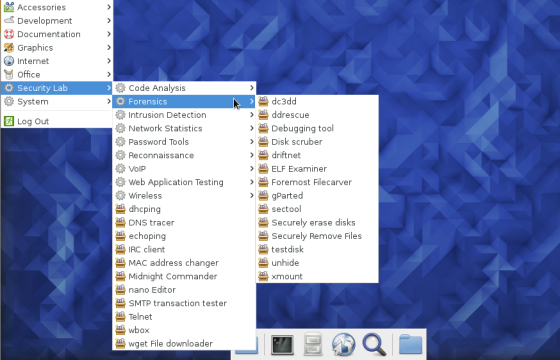The height and width of the screenshot is (360, 560).
Task: Open ddrescue entry
Action: click(317, 115)
